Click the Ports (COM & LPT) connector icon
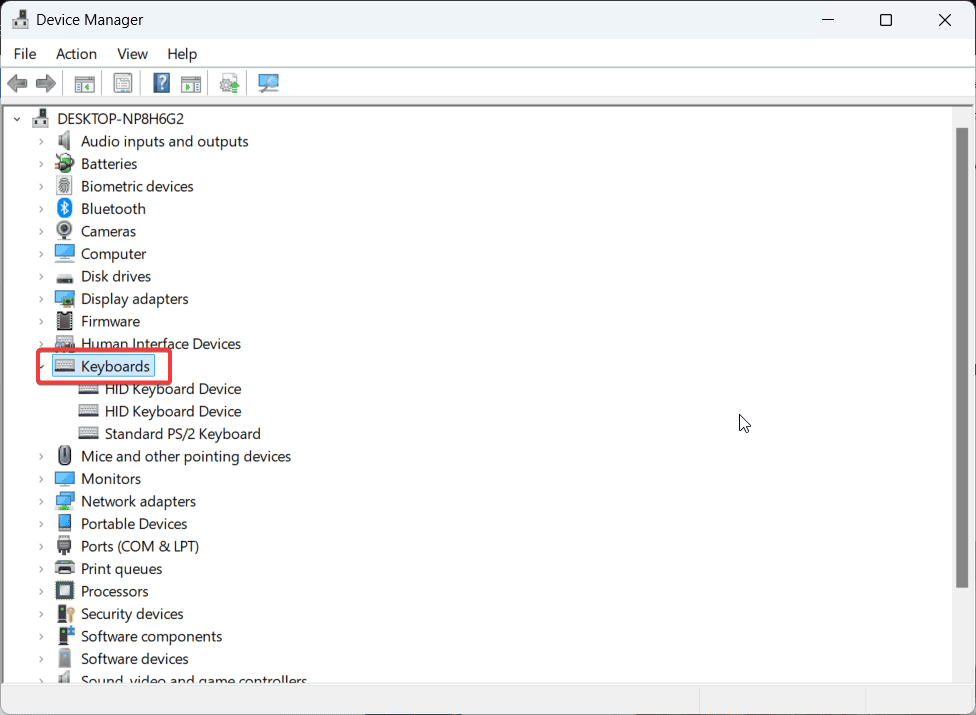This screenshot has height=715, width=976. coord(64,546)
